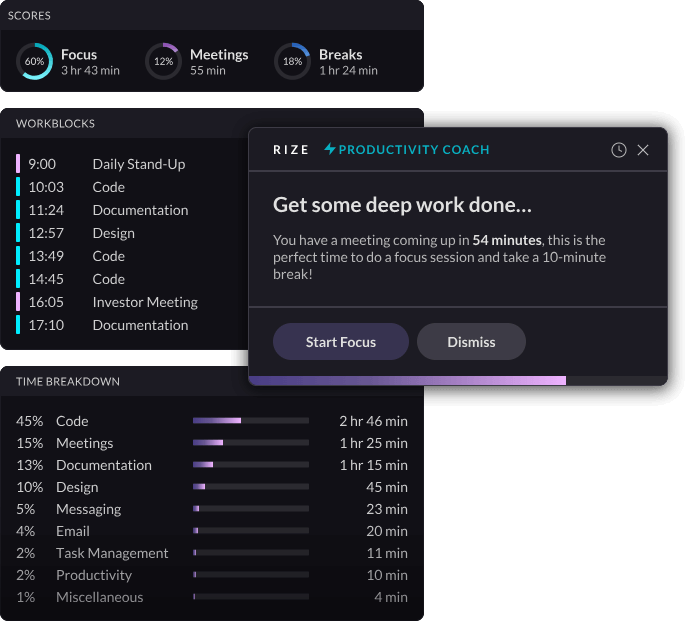Viewport: 686px width, 621px height.
Task: Click the '54 minutes' text in coach message
Action: [x=507, y=240]
